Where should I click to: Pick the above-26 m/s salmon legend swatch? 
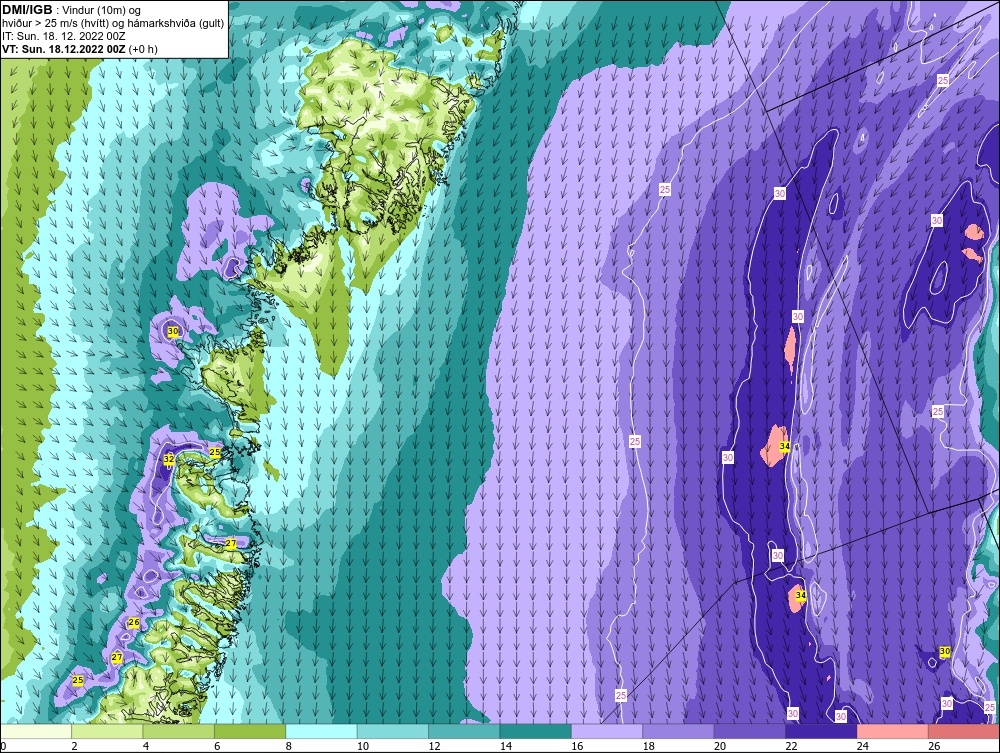(x=964, y=731)
